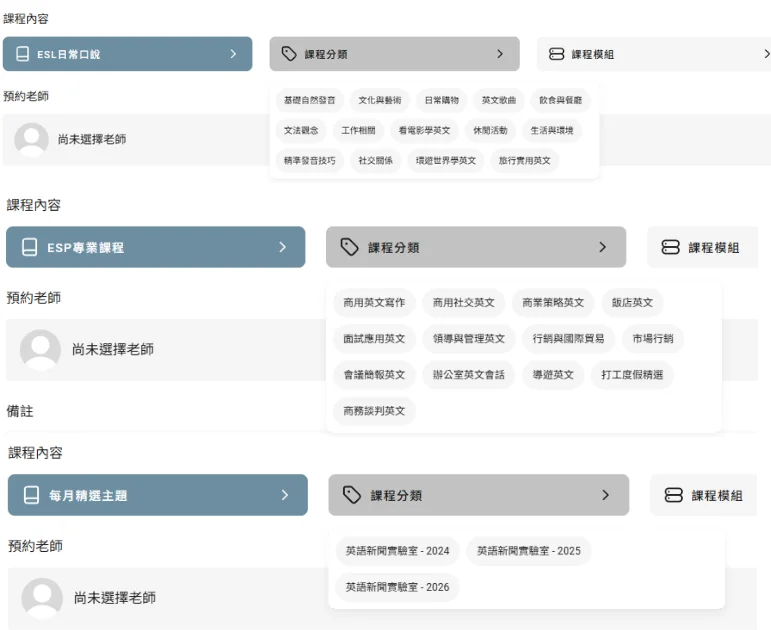The width and height of the screenshot is (771, 630).
Task: Select the 休閒活動 tag
Action: coord(490,130)
